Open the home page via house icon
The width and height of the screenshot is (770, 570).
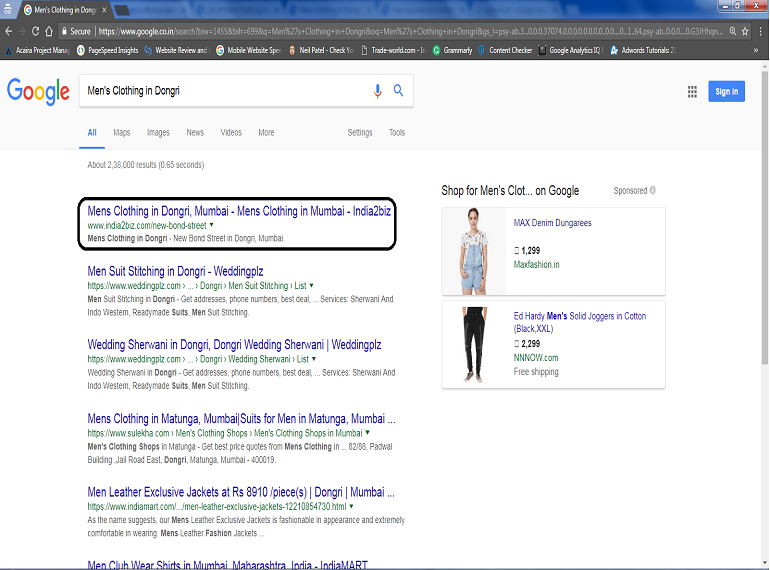(49, 31)
